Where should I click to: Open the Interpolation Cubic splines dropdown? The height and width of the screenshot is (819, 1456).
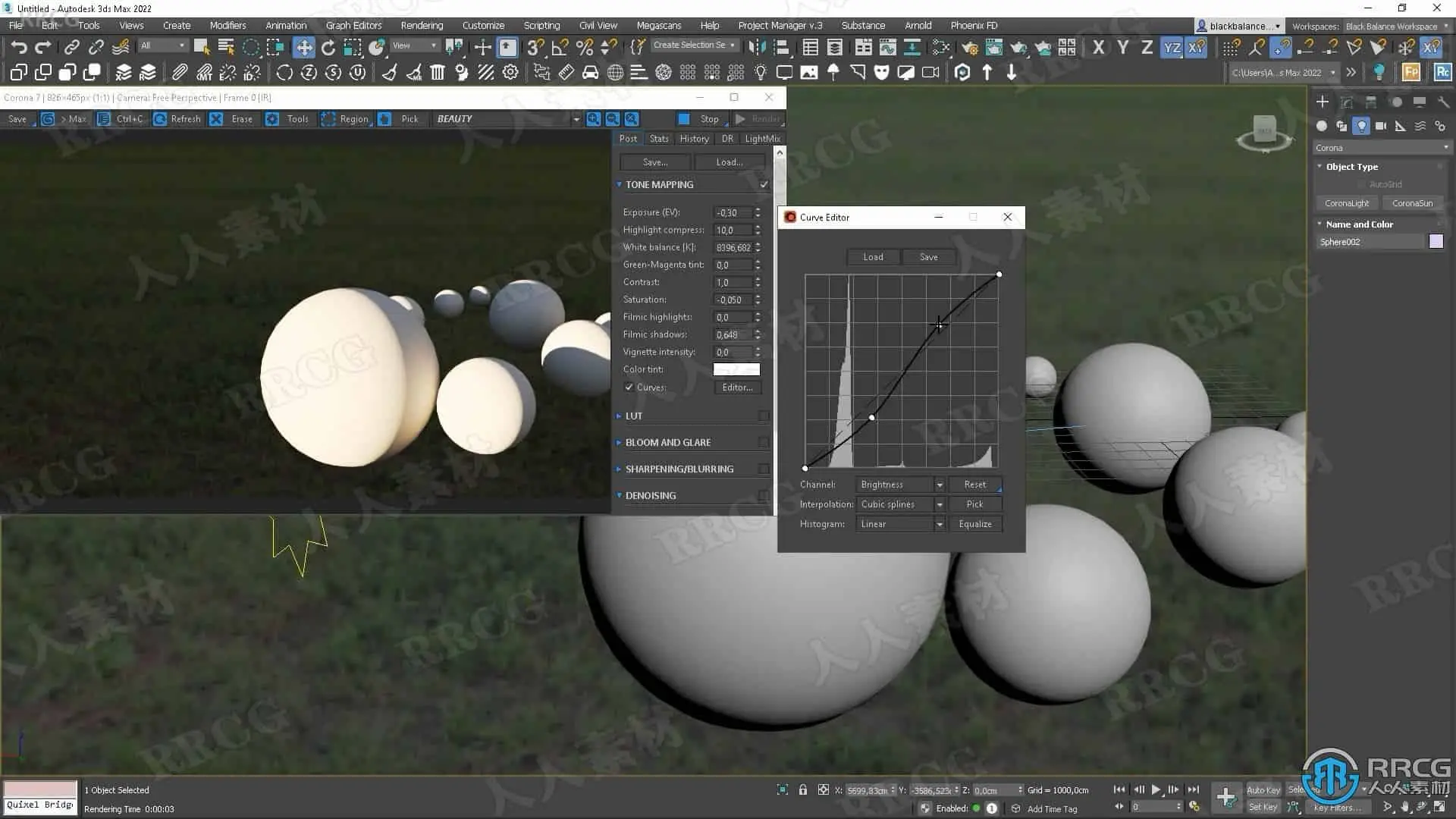tap(900, 504)
